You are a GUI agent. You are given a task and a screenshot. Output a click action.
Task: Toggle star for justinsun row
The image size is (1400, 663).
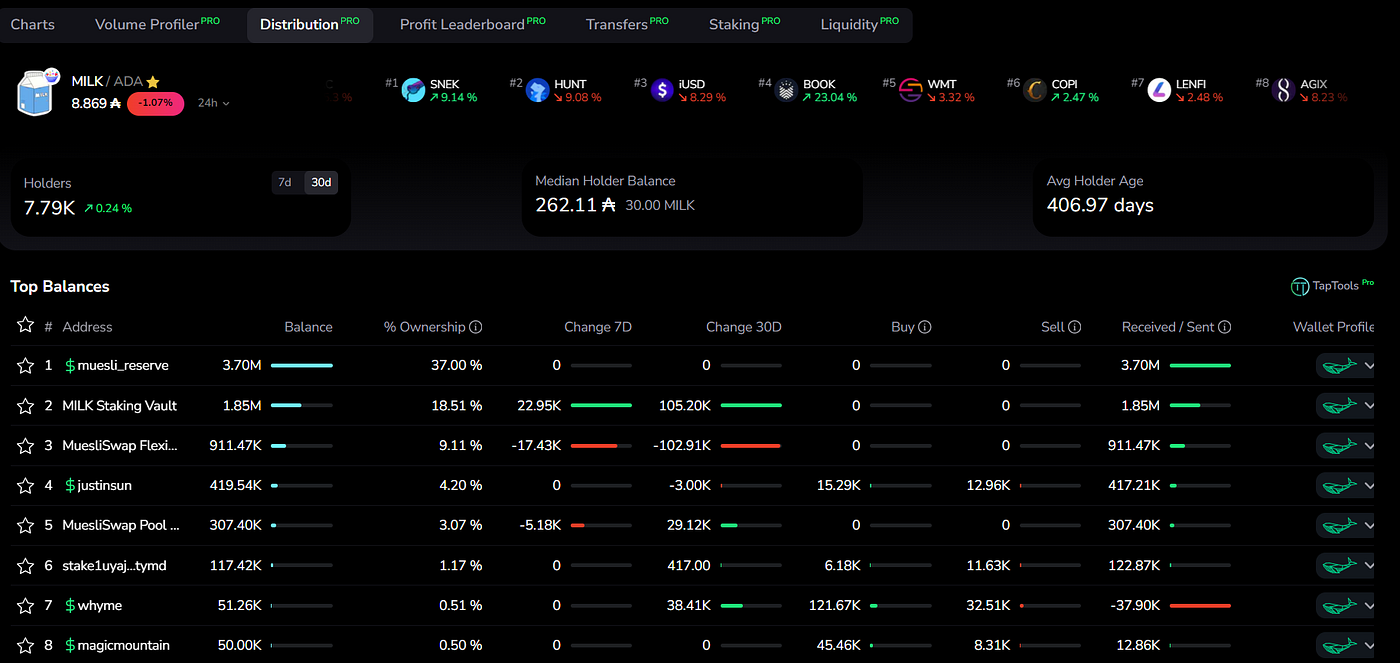click(x=25, y=486)
